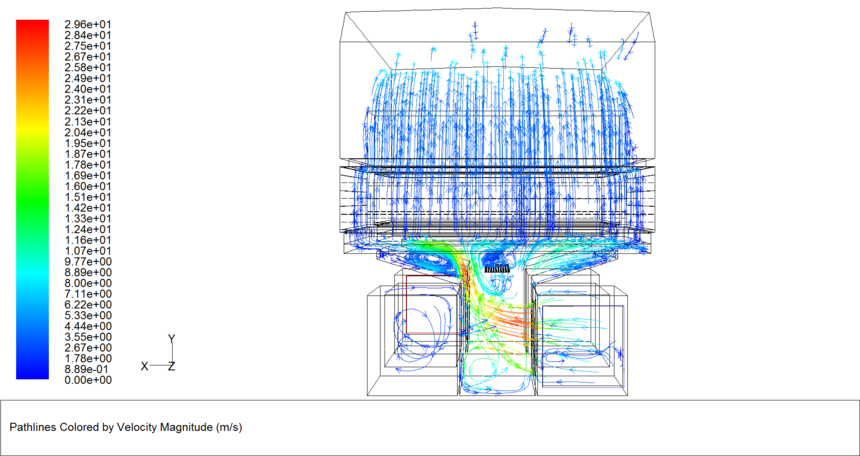Image resolution: width=860 pixels, height=456 pixels.
Task: Click the red top of the color bar
Action: click(x=32, y=25)
